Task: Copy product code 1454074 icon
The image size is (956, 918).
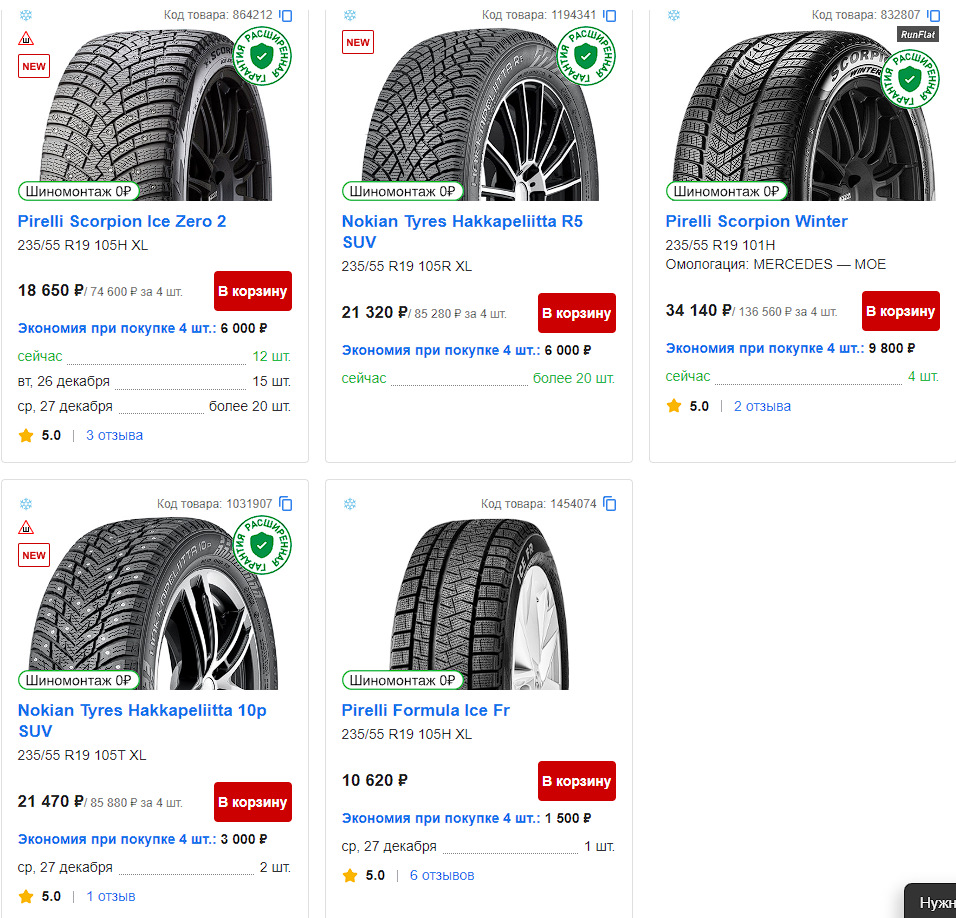Action: coord(610,504)
